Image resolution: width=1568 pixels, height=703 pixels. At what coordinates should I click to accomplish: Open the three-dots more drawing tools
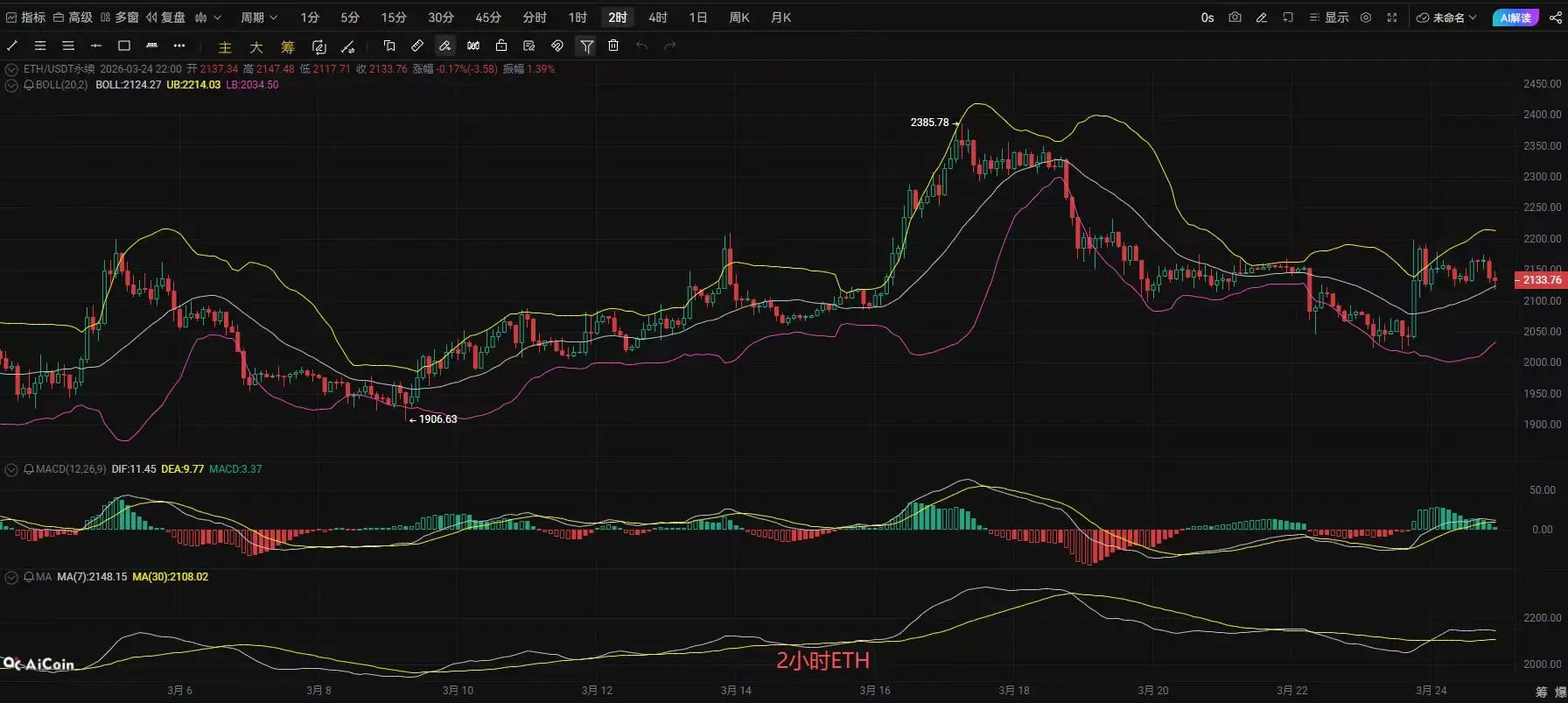[x=179, y=46]
